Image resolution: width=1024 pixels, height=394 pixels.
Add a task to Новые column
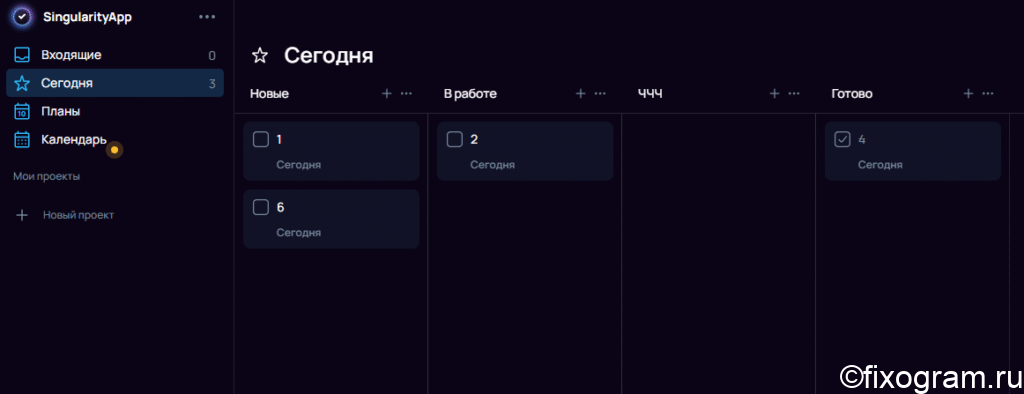tap(387, 93)
